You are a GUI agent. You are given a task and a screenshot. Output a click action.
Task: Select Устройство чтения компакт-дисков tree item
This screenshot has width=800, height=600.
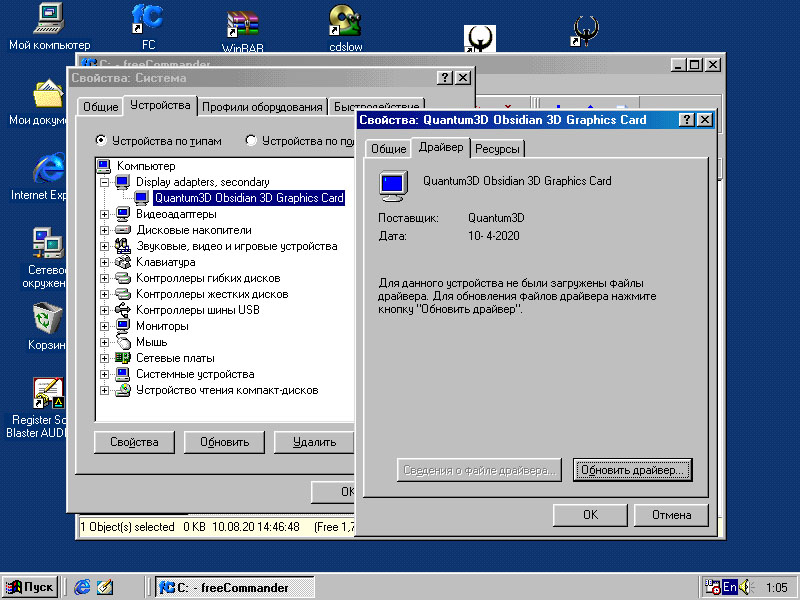tap(227, 390)
